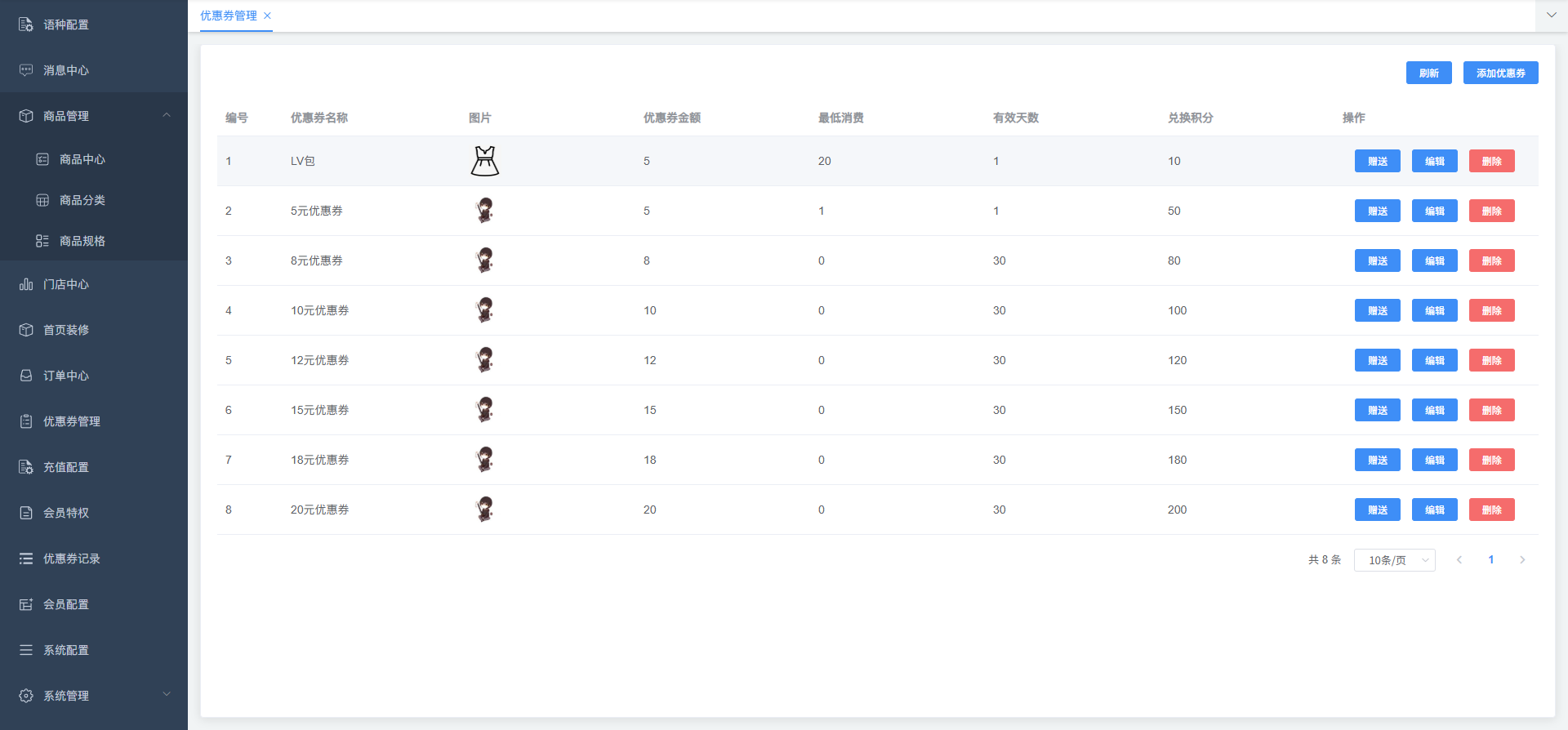Open the 10条/页 page size dropdown
Screen dimensions: 1568x730
[1394, 560]
